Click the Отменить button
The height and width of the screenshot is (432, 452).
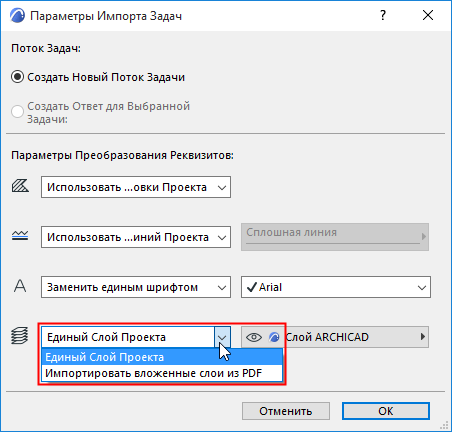[x=286, y=411]
